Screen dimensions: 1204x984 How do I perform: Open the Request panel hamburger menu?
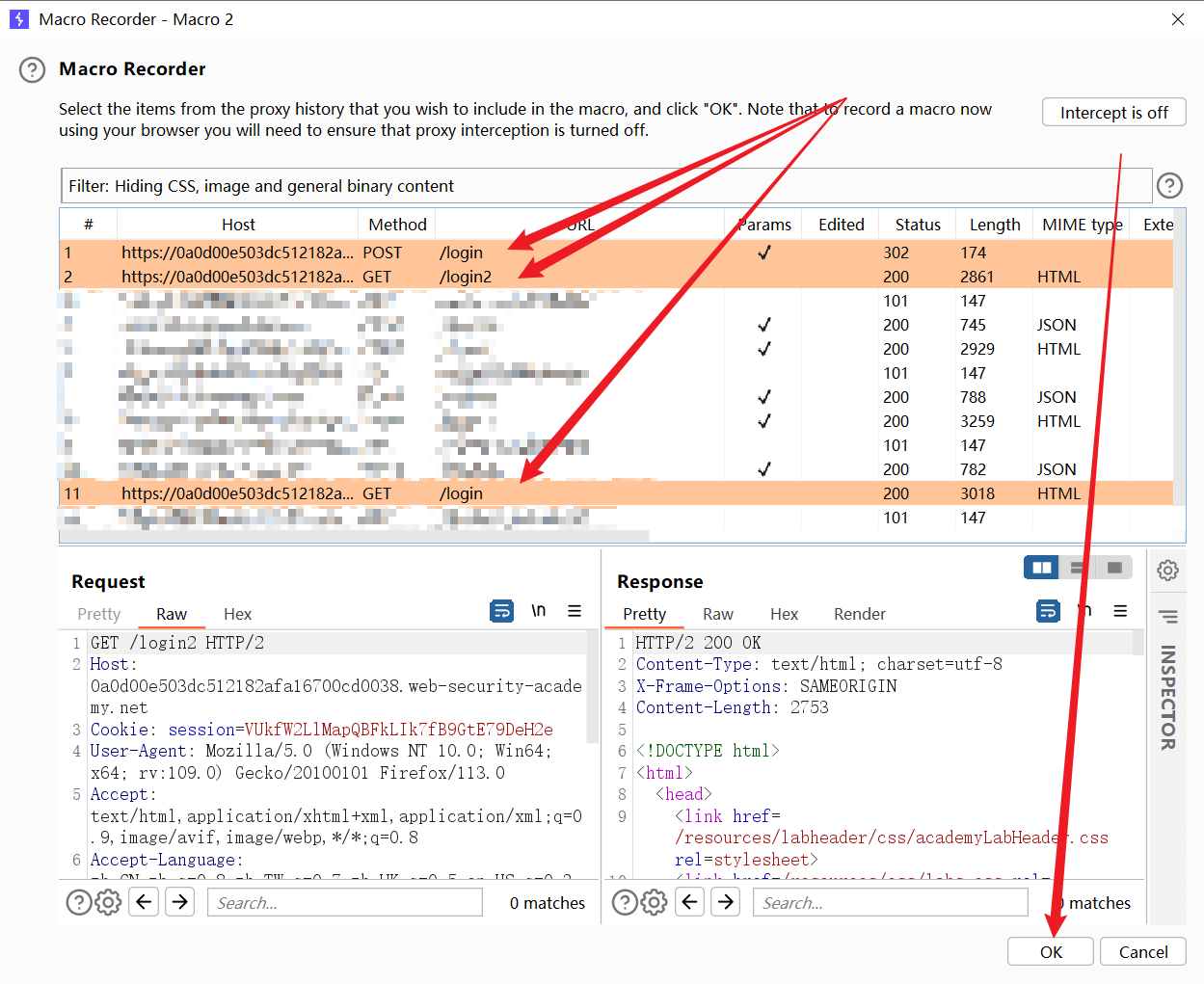(x=575, y=611)
